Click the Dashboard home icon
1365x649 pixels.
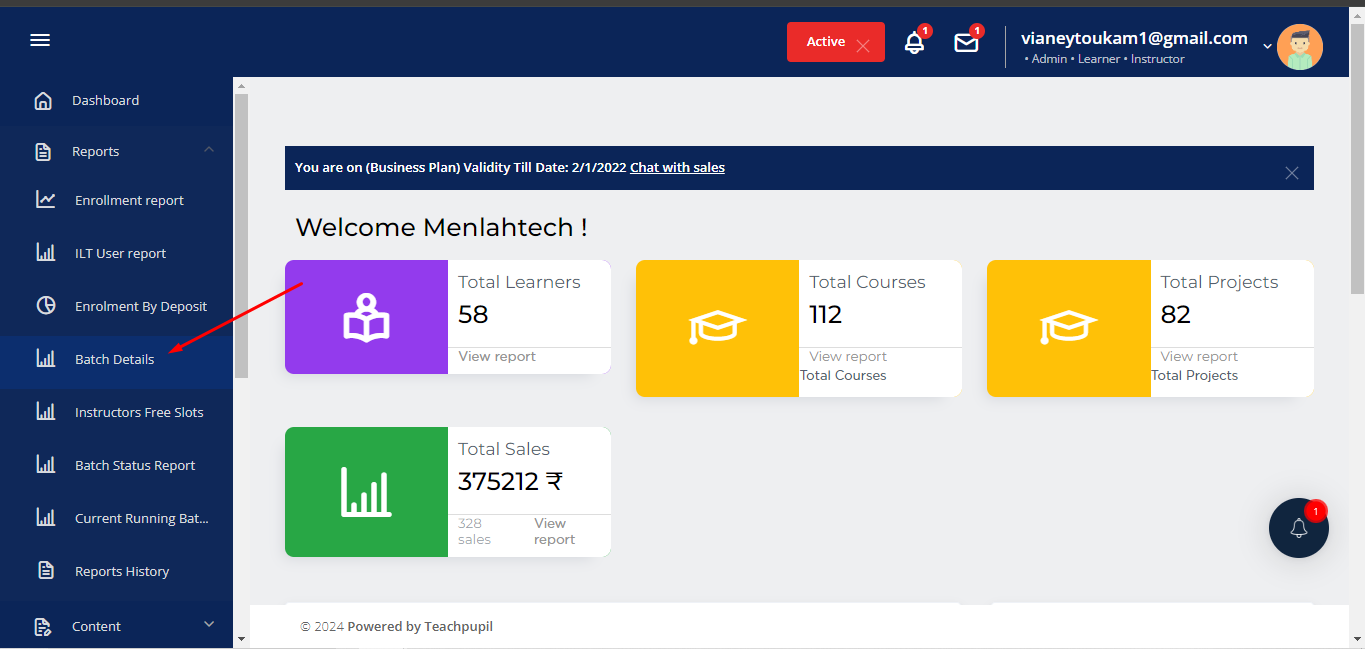tap(43, 100)
